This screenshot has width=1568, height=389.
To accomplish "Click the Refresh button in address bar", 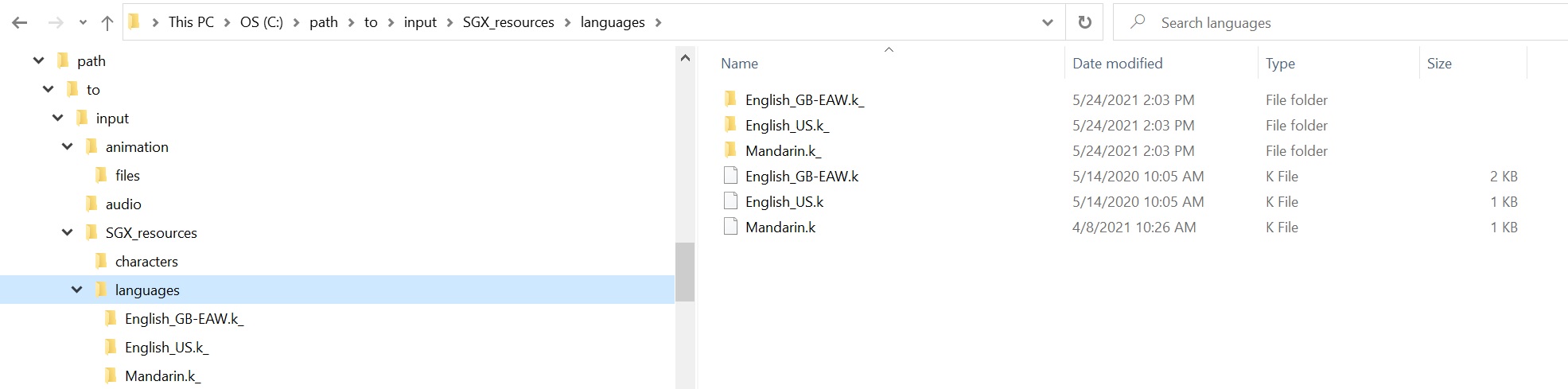I will 1084,22.
